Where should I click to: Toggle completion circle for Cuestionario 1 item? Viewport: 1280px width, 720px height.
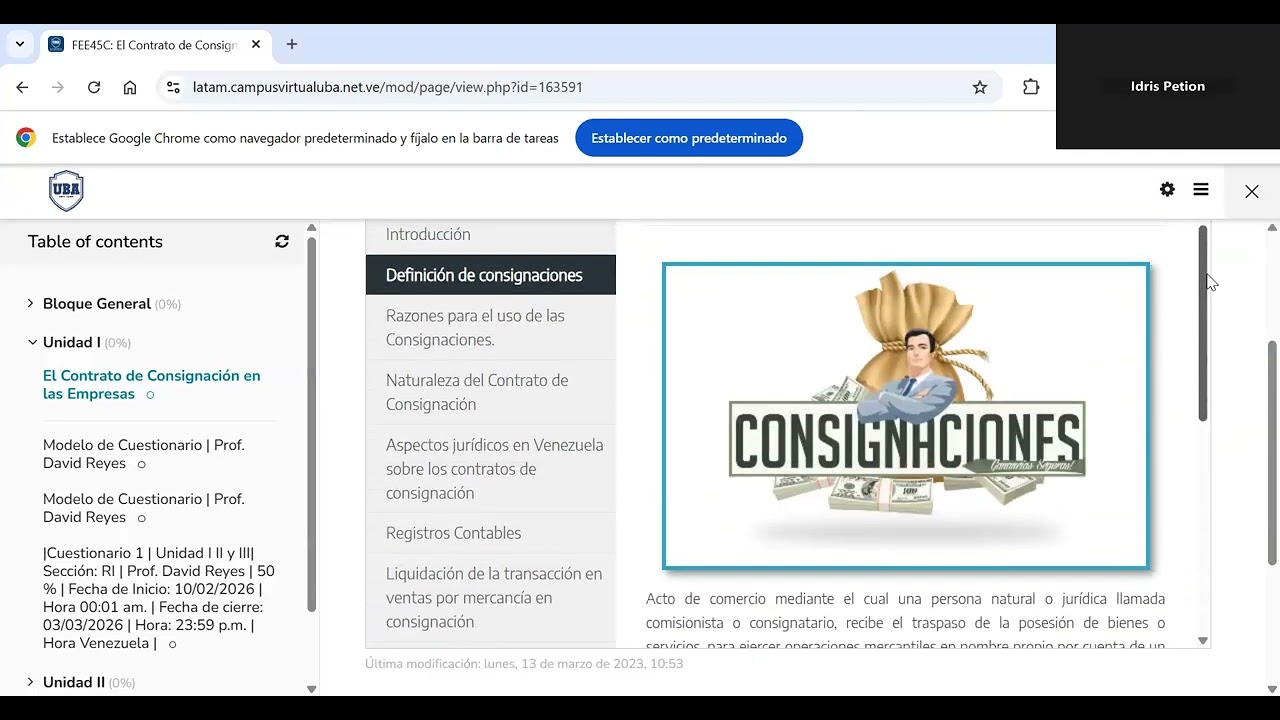pyautogui.click(x=172, y=644)
